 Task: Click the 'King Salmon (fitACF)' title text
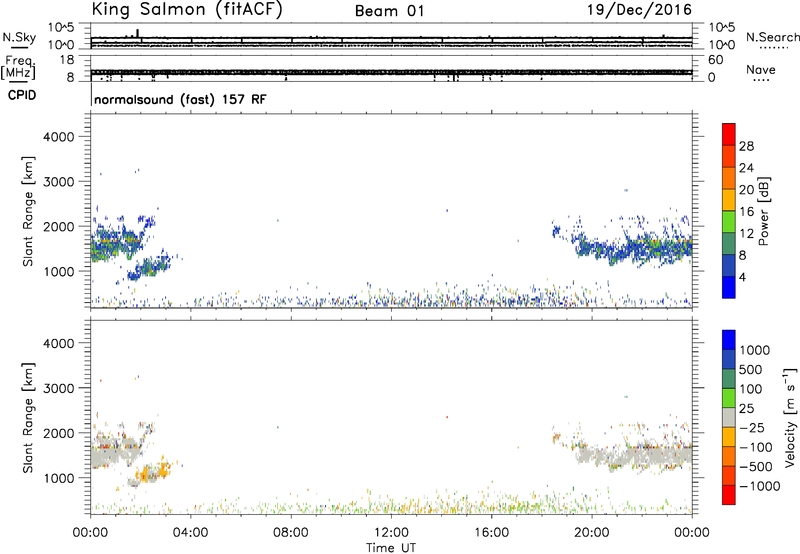click(x=187, y=10)
